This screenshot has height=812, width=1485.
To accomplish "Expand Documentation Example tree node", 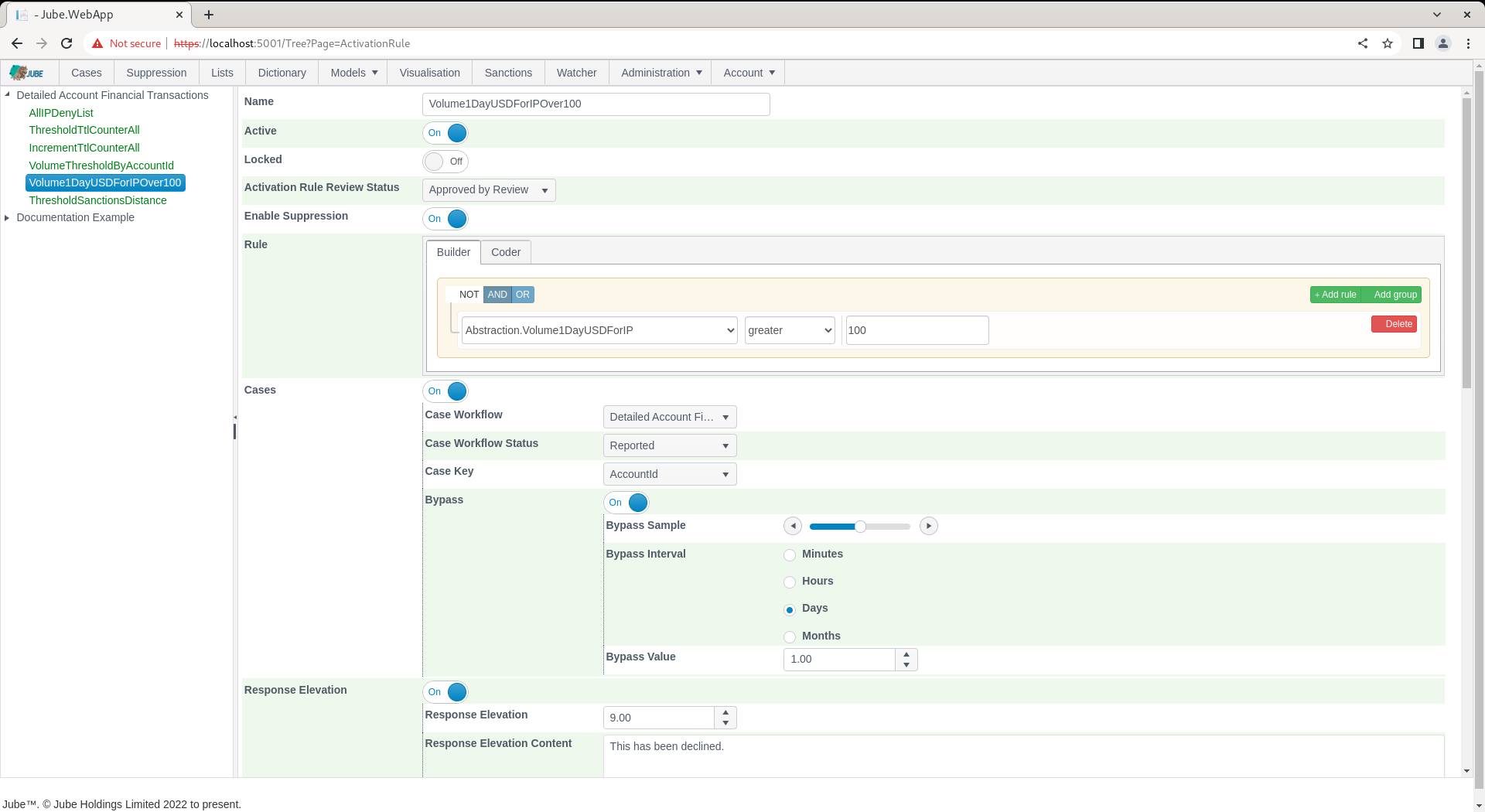I will pos(8,218).
